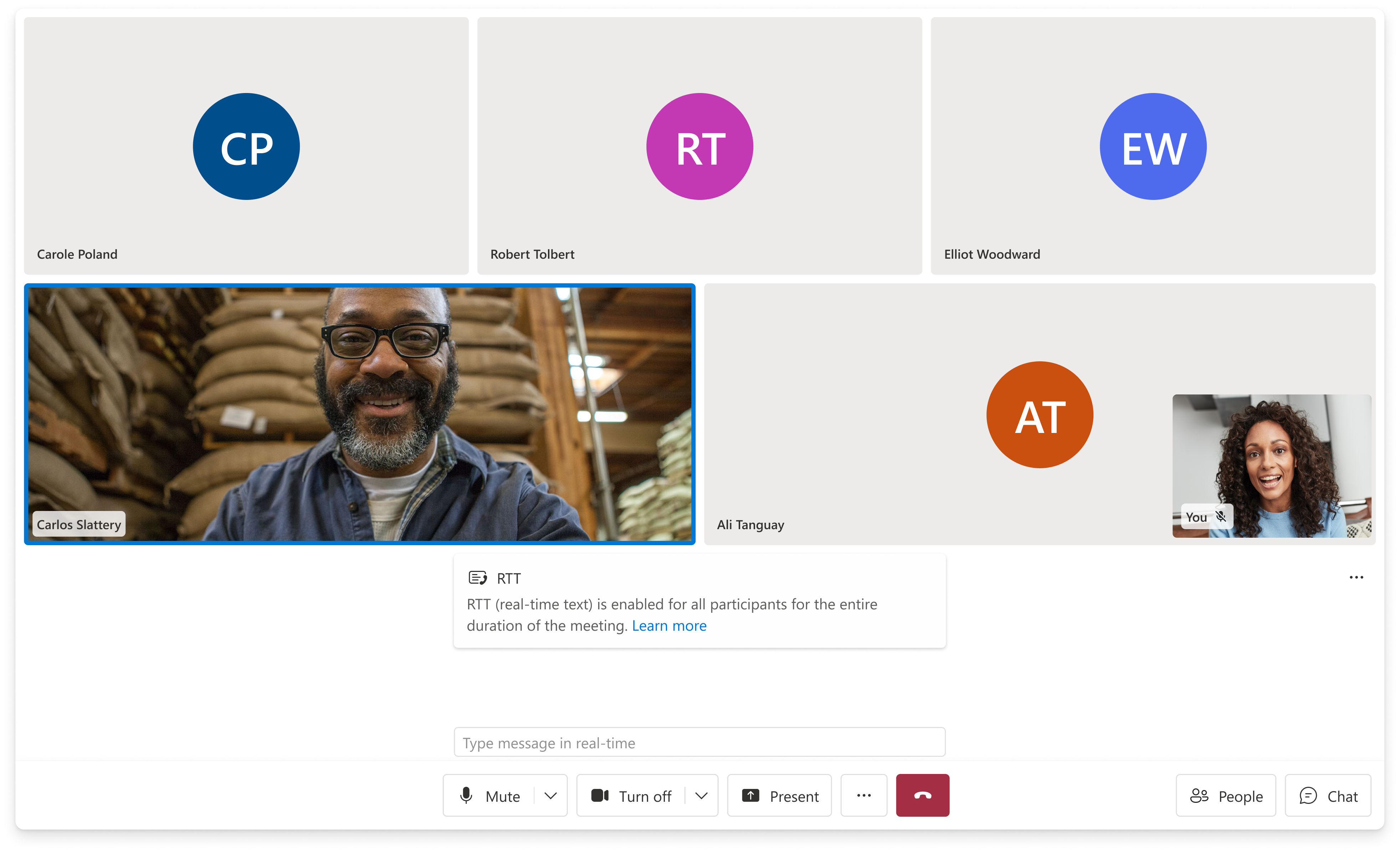Click the real-time message input field
Screen dimensions: 1400x852
pyautogui.click(x=699, y=742)
